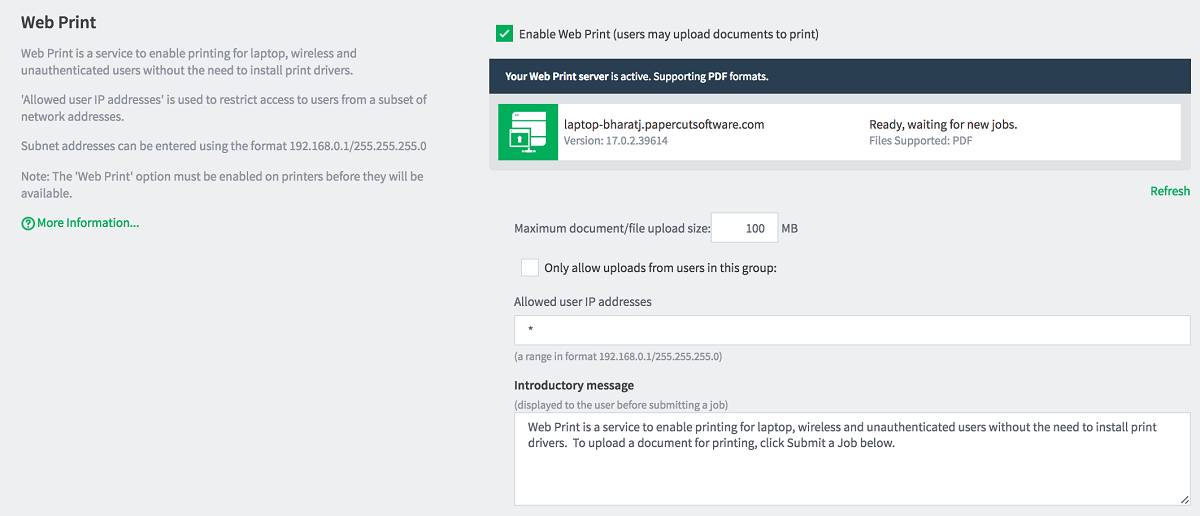Click the 'Introductory message' field label
The image size is (1200, 516).
(574, 385)
